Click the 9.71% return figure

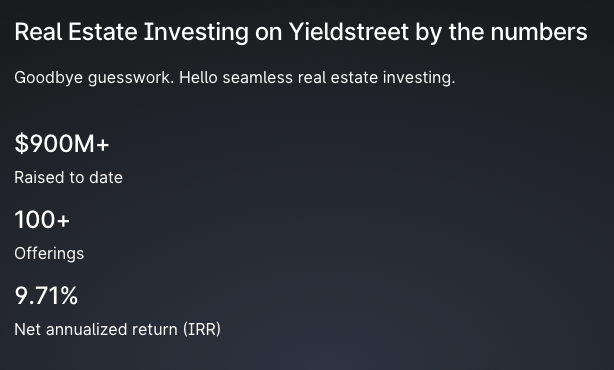click(46, 296)
